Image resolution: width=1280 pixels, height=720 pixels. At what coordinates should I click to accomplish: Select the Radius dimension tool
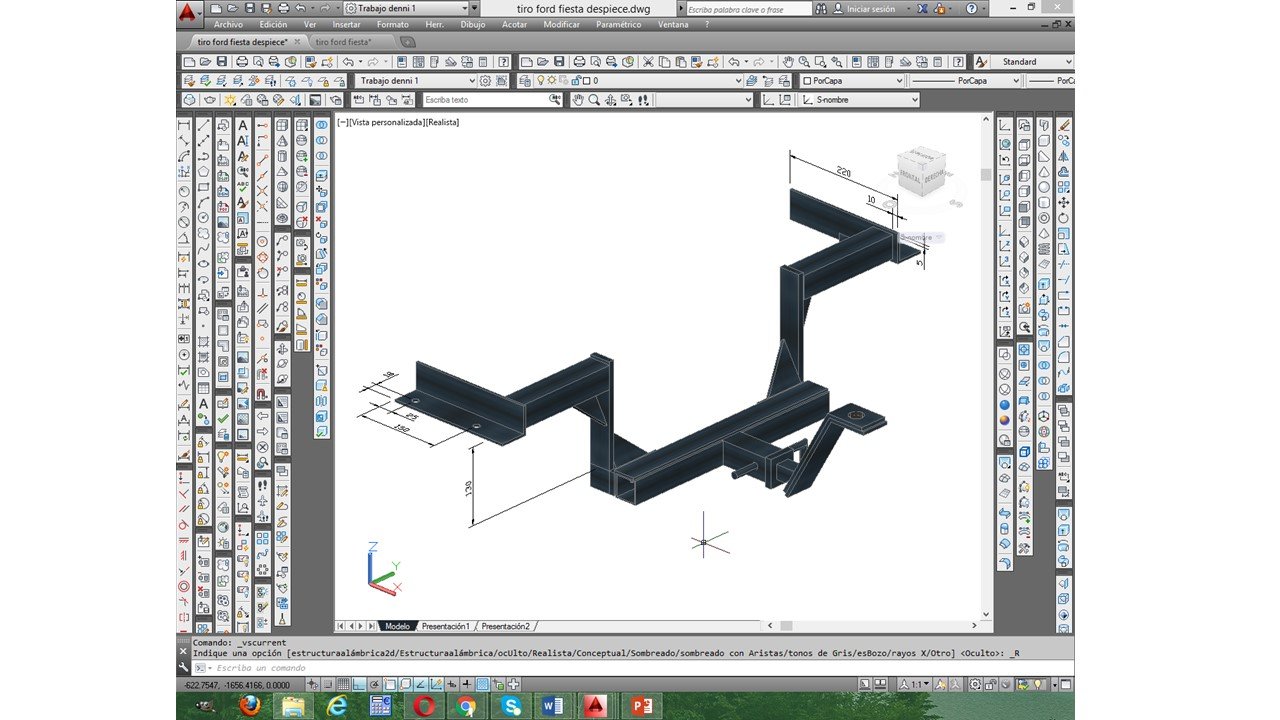pyautogui.click(x=184, y=191)
